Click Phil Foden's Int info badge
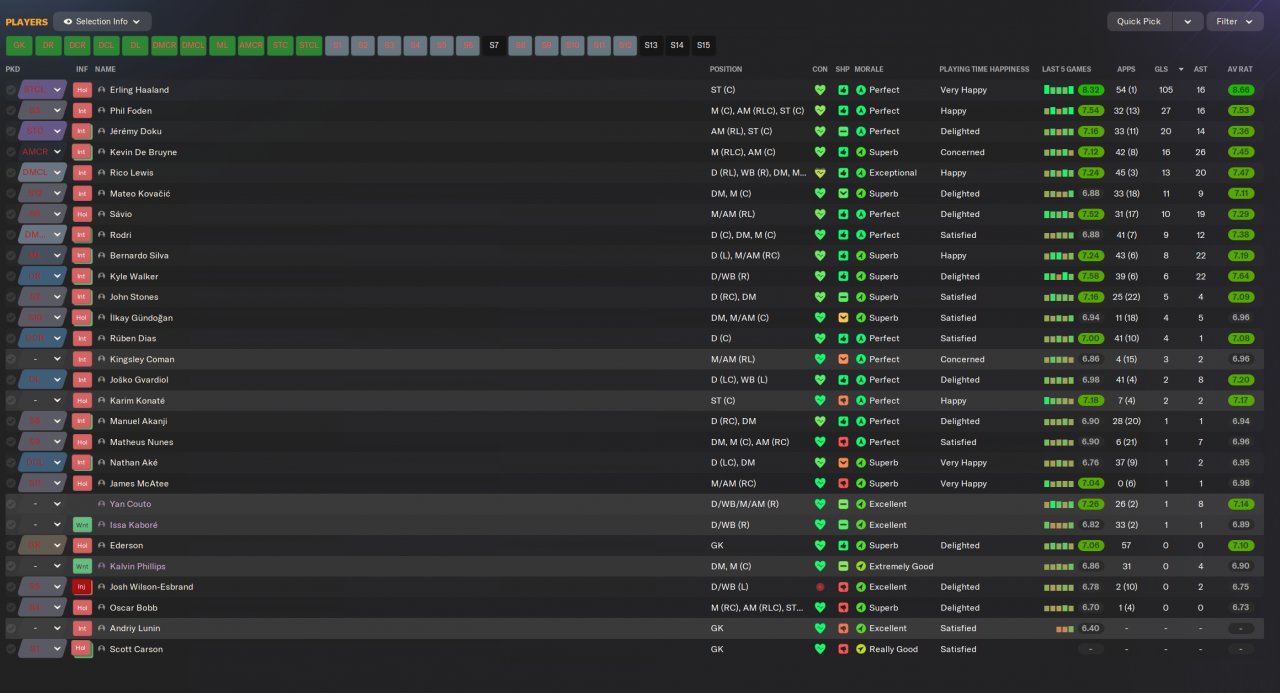Screen dimensions: 1280x693 tap(82, 111)
